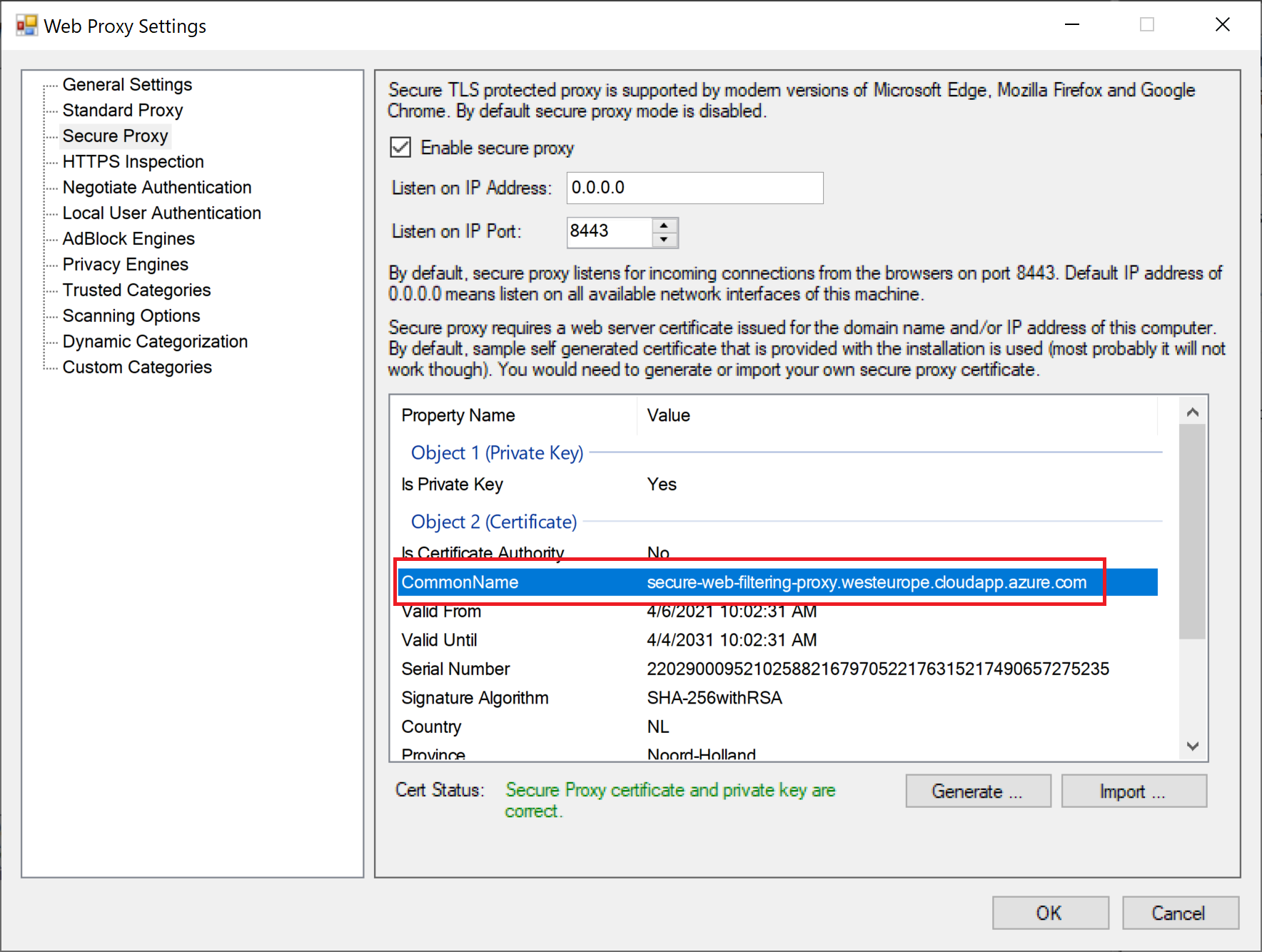Collapse Object 2 (Certificate) group
Image resolution: width=1262 pixels, height=952 pixels.
(494, 522)
